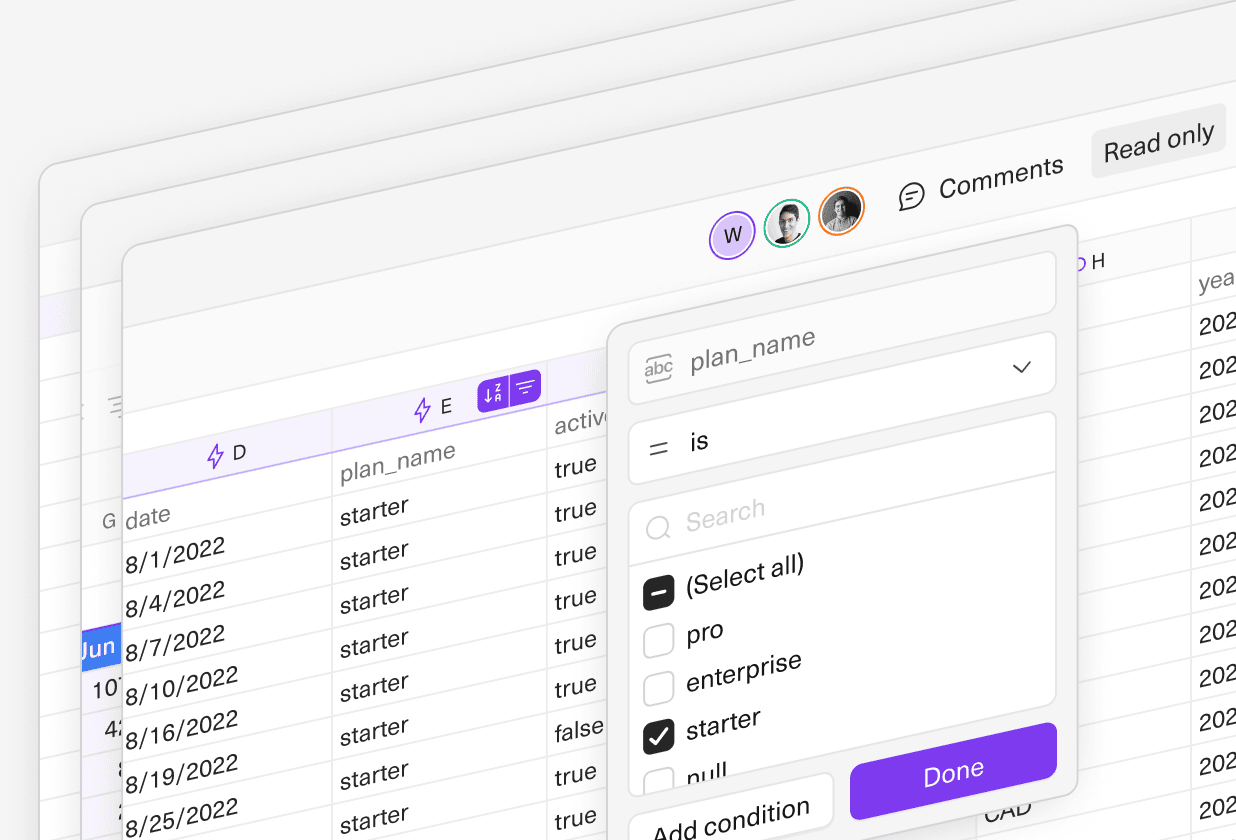This screenshot has width=1236, height=840.
Task: Uncheck the starter option checkbox
Action: click(x=658, y=737)
